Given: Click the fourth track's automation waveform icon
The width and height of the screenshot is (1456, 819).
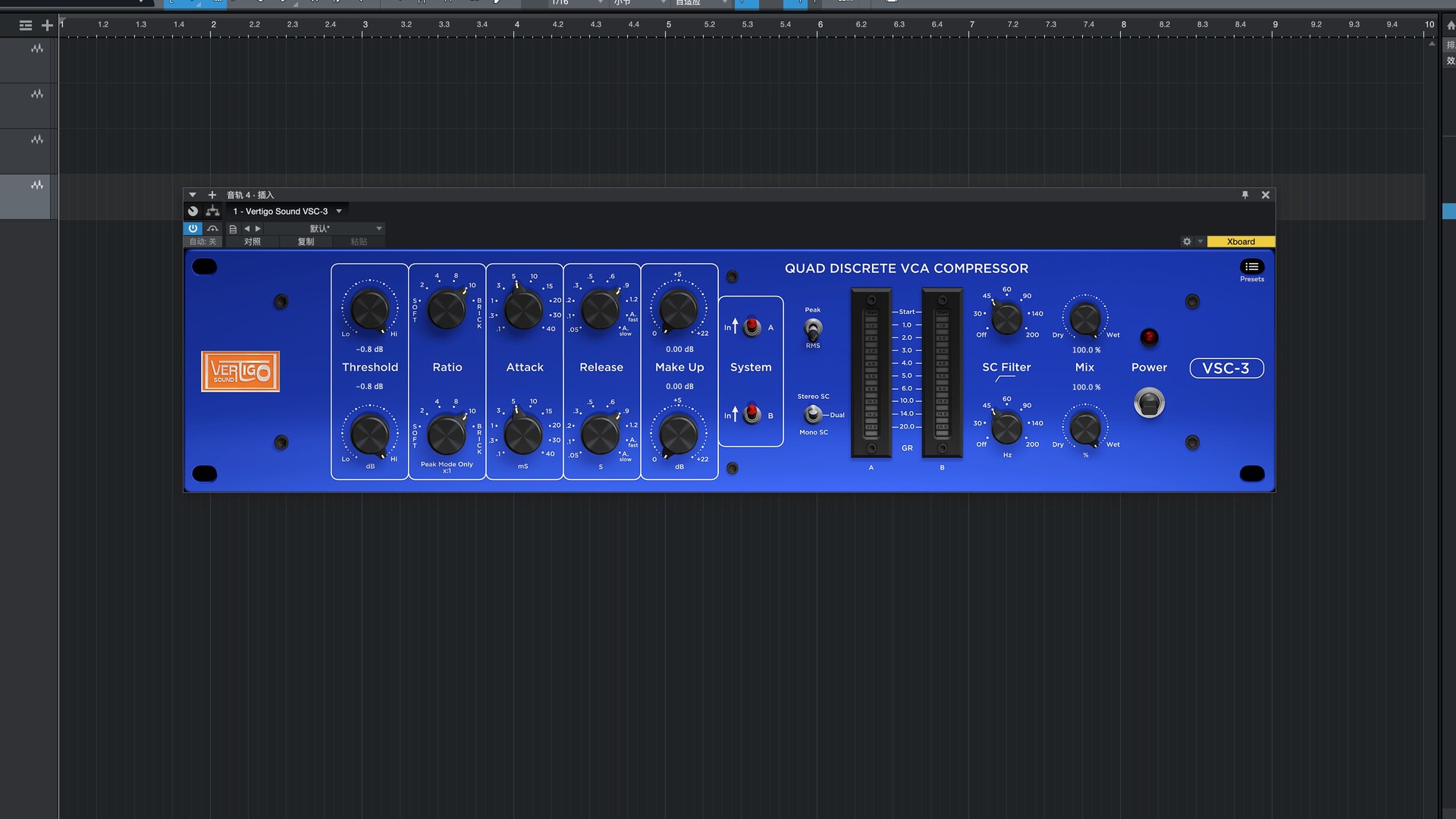Looking at the screenshot, I should tap(37, 185).
